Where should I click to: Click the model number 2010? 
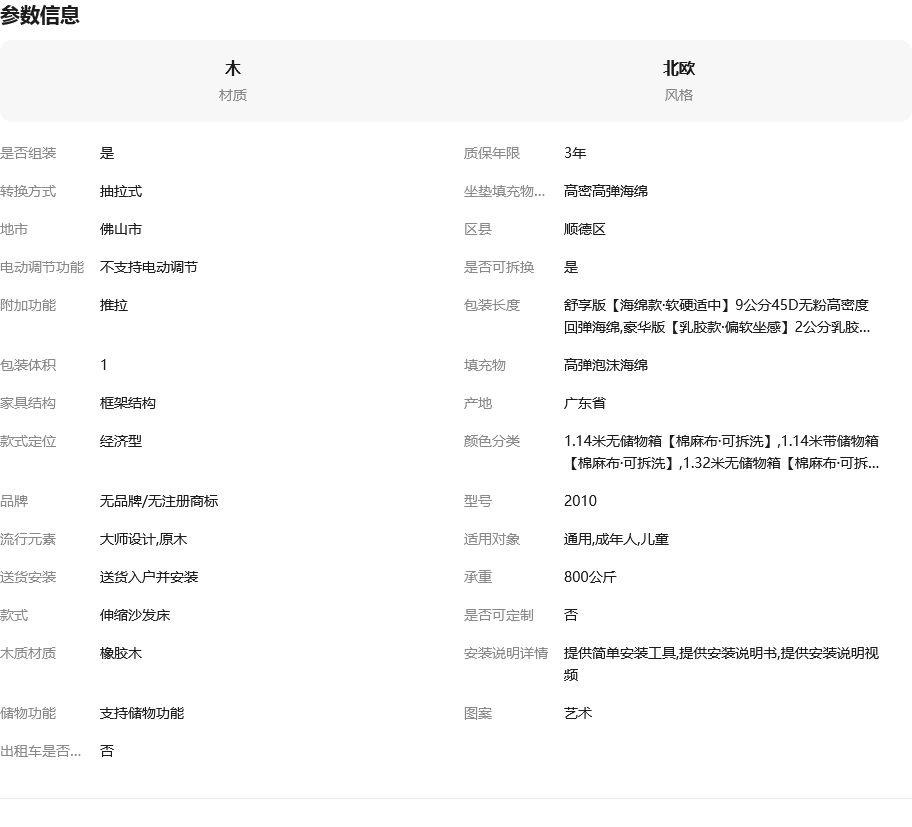click(x=580, y=501)
